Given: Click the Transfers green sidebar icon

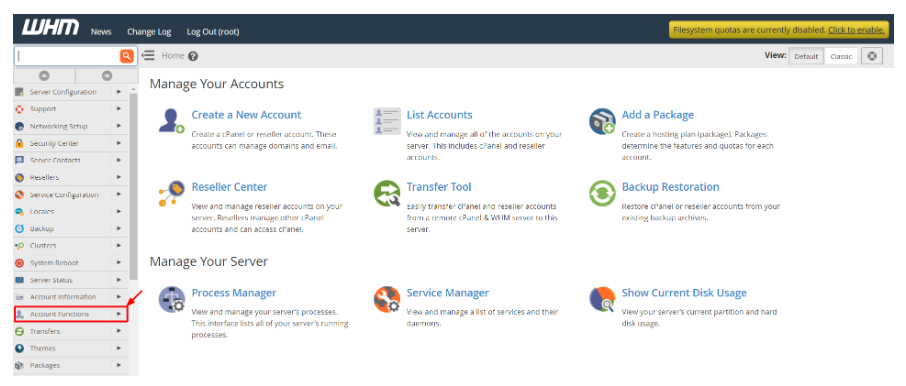Looking at the screenshot, I should pyautogui.click(x=19, y=331).
